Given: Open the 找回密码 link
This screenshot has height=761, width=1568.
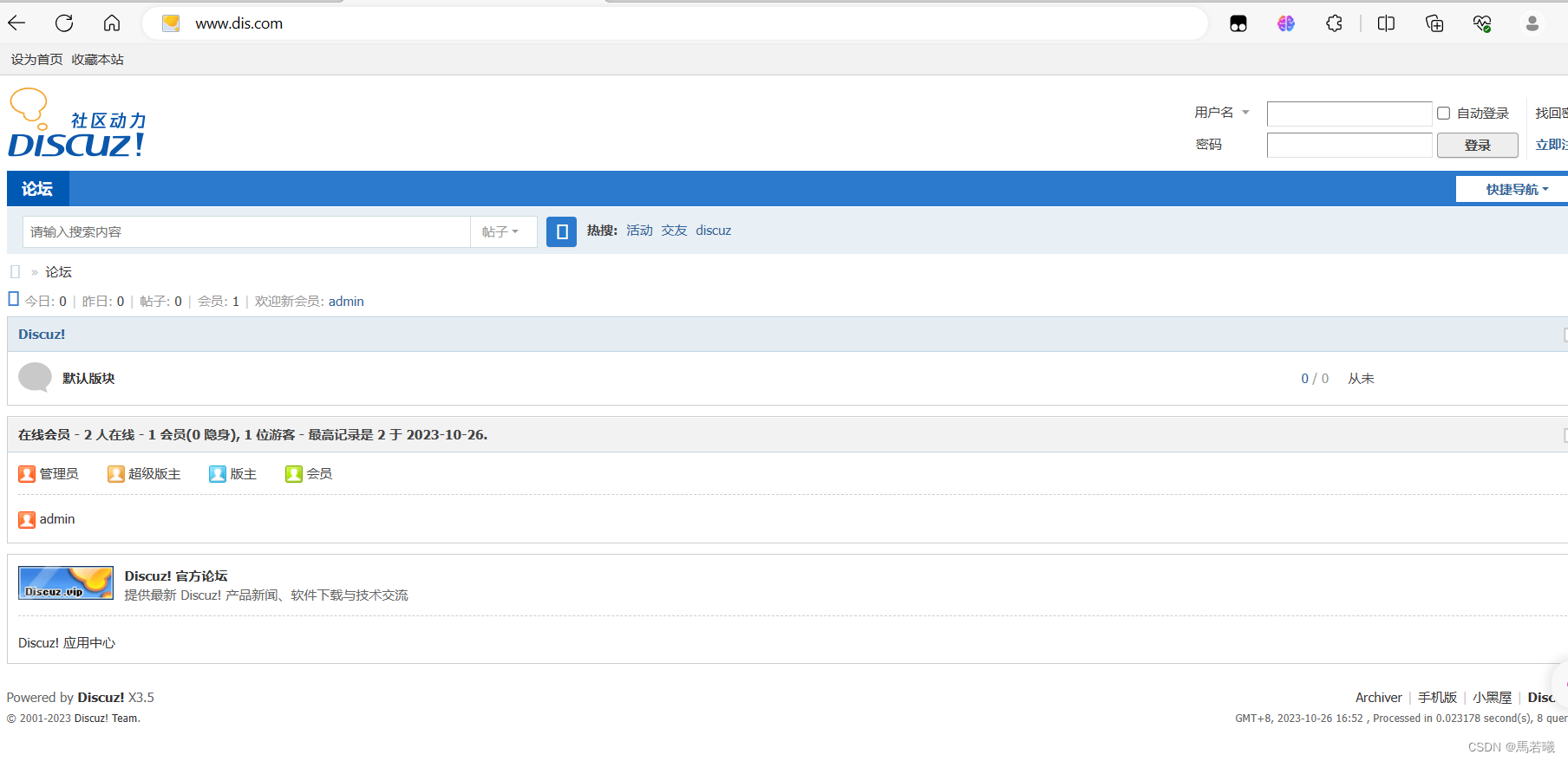Looking at the screenshot, I should pos(1552,114).
